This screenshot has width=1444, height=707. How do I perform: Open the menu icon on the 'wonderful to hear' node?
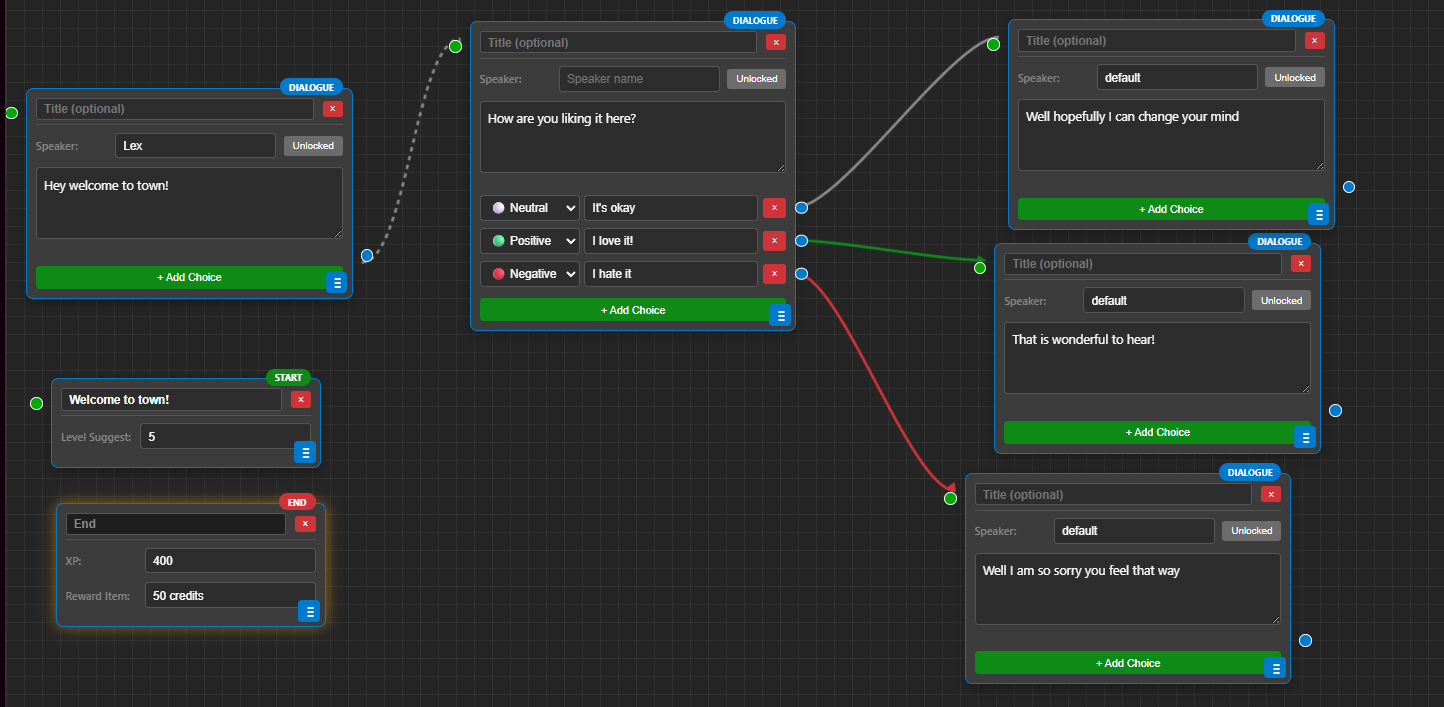coord(1305,437)
